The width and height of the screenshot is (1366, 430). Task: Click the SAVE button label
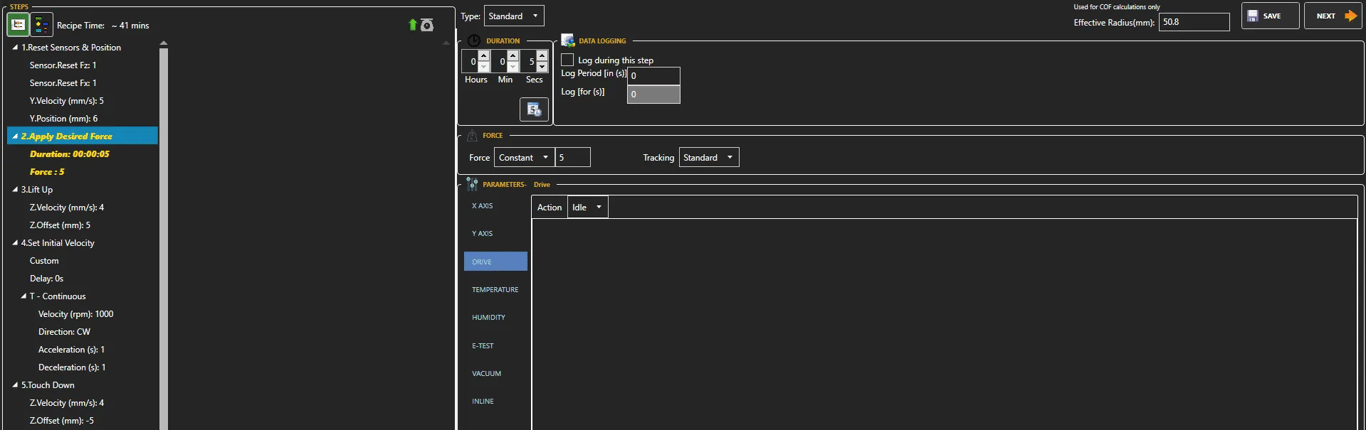[x=1272, y=16]
